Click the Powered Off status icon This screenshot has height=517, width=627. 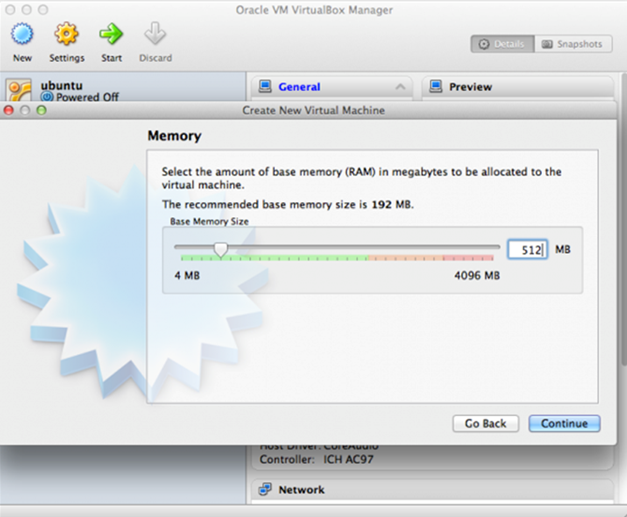tap(47, 97)
